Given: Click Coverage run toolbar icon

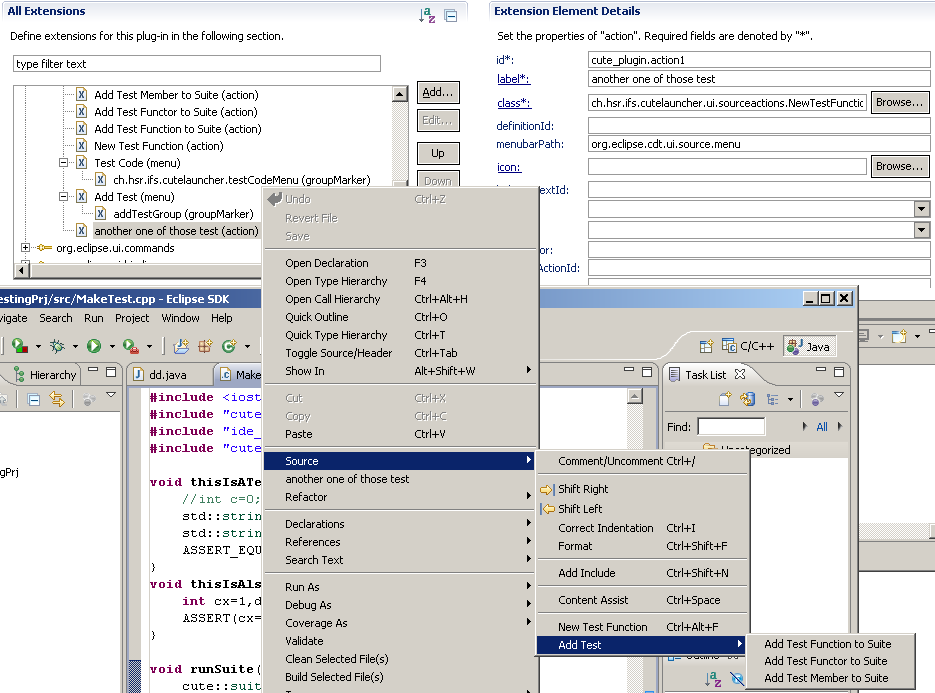Looking at the screenshot, I should tap(20, 346).
